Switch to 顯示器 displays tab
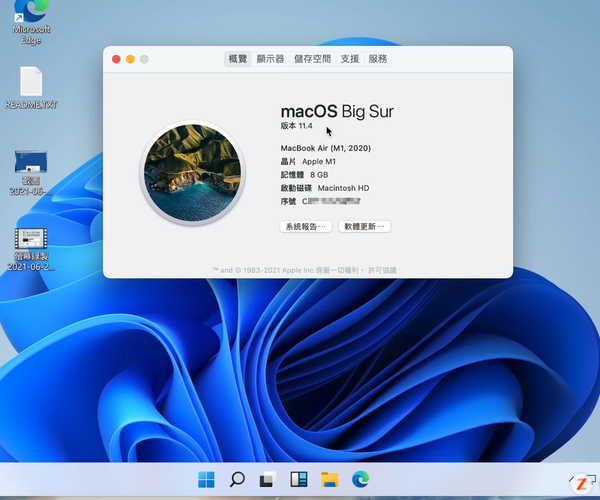This screenshot has height=500, width=600. (x=270, y=59)
